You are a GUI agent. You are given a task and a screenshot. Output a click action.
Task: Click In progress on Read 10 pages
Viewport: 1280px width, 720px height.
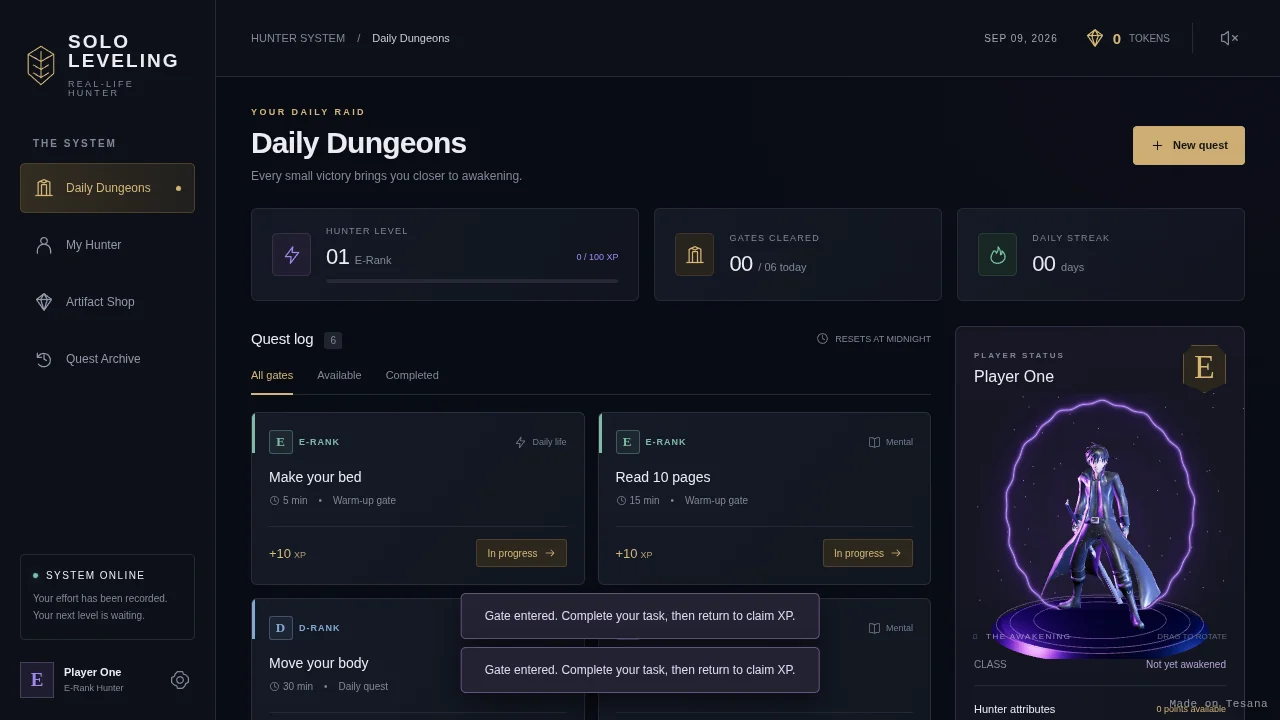tap(868, 553)
